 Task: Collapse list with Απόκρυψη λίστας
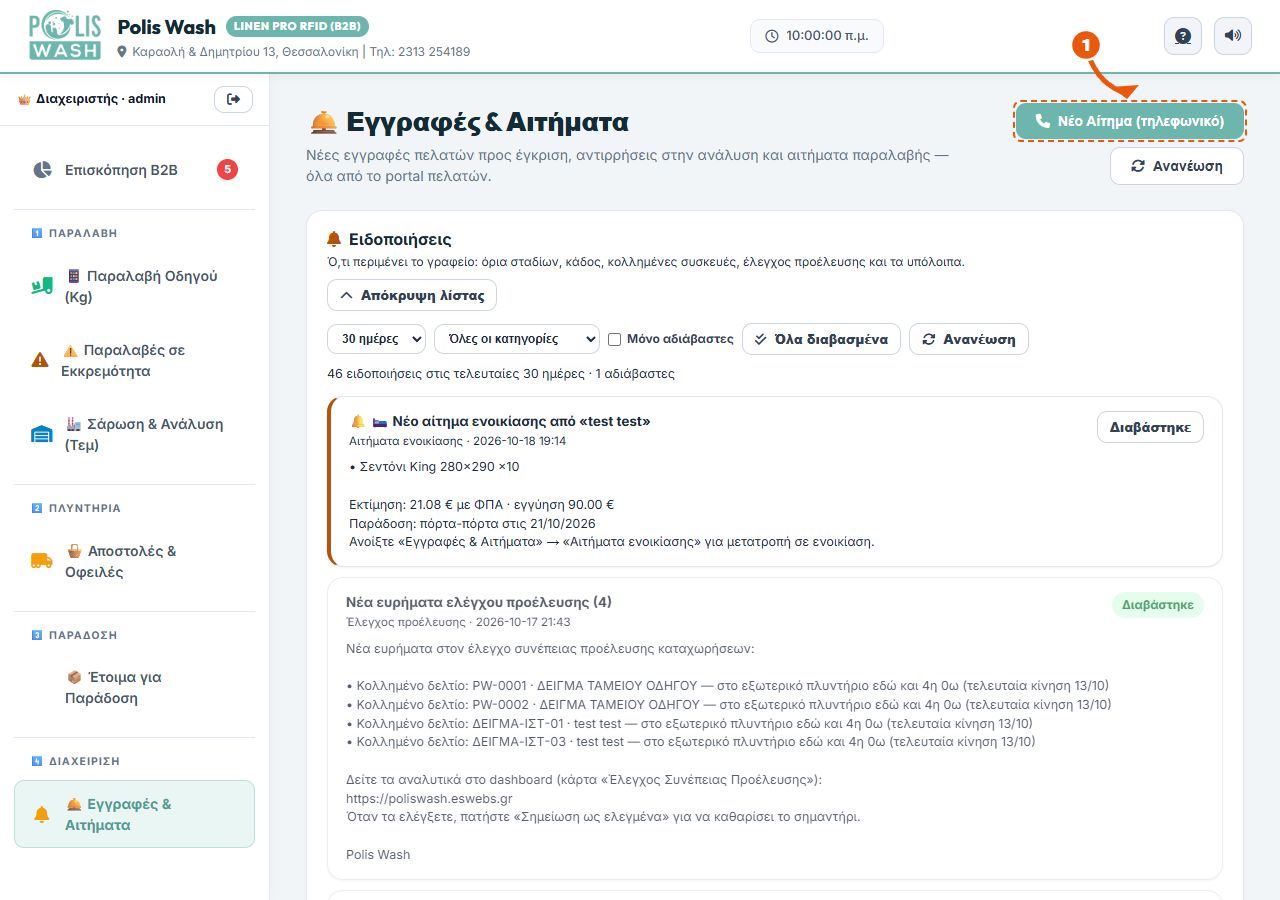point(412,295)
